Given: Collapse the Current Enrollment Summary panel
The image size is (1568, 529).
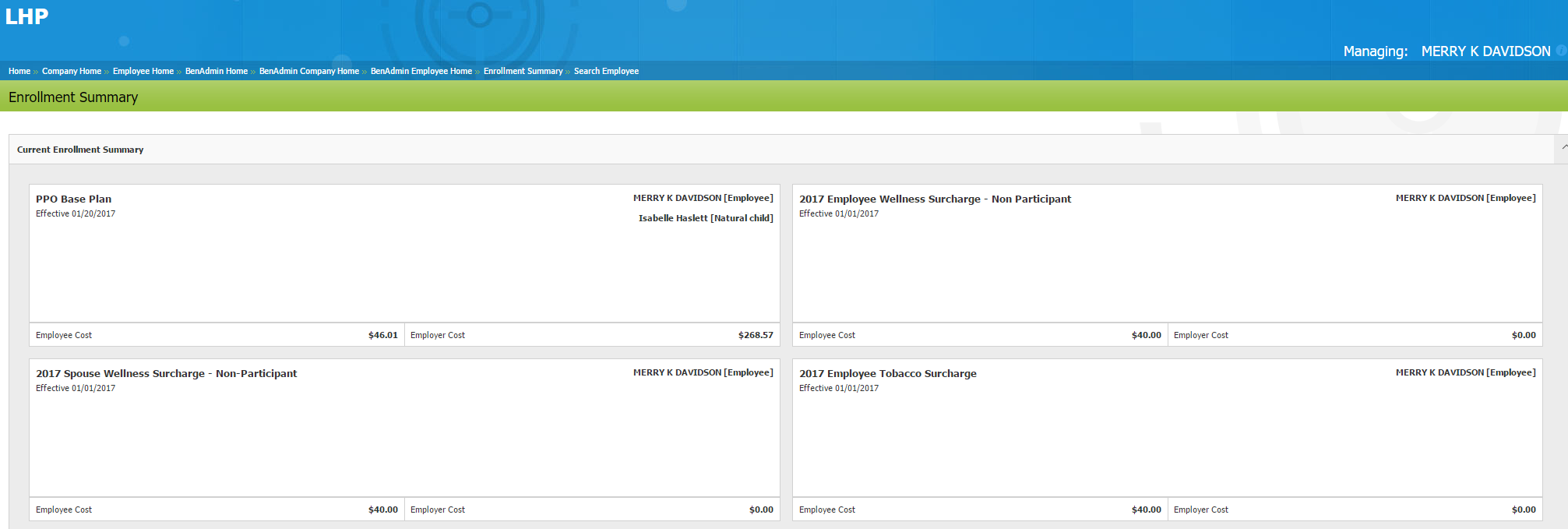Looking at the screenshot, I should click(x=1563, y=147).
